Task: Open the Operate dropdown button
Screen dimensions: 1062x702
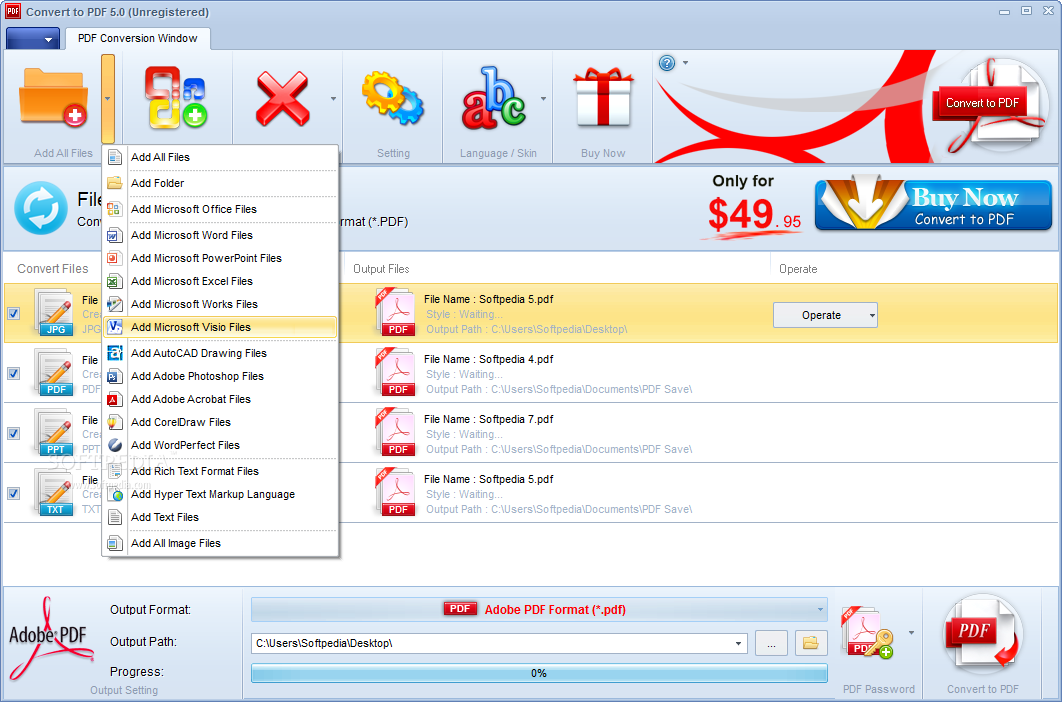Action: [825, 315]
